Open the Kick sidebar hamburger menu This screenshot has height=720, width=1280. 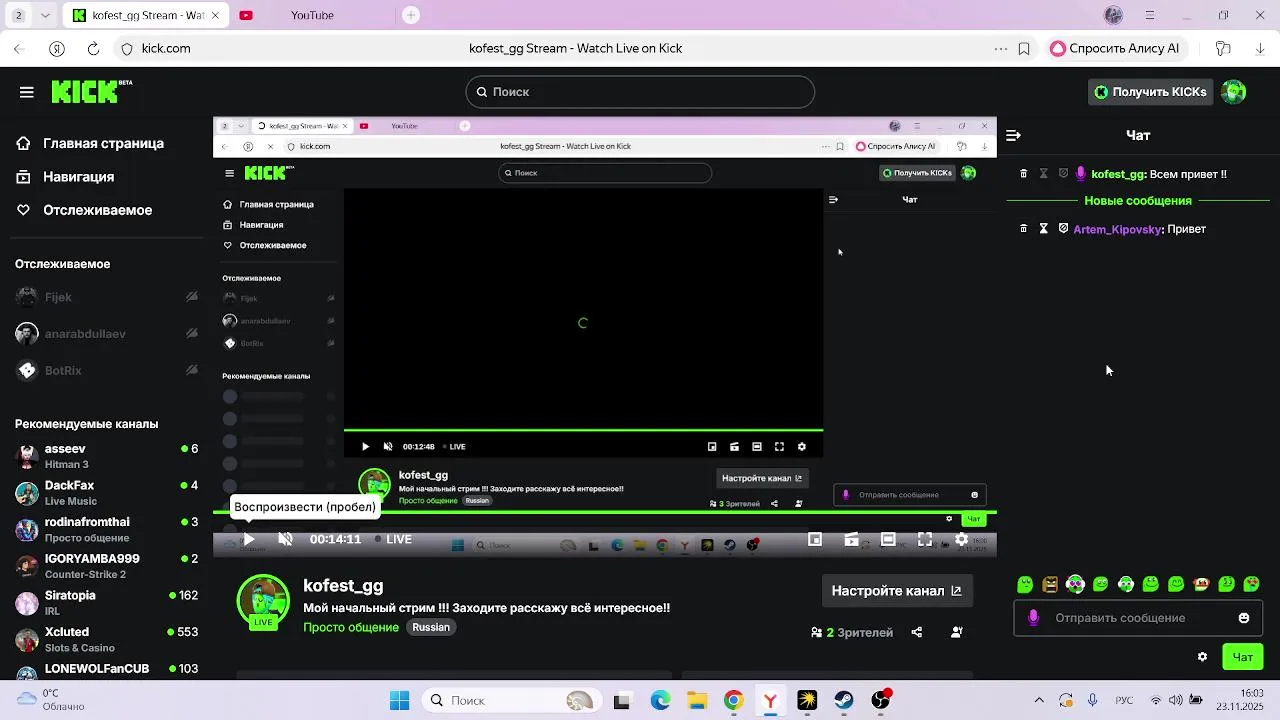pos(27,92)
